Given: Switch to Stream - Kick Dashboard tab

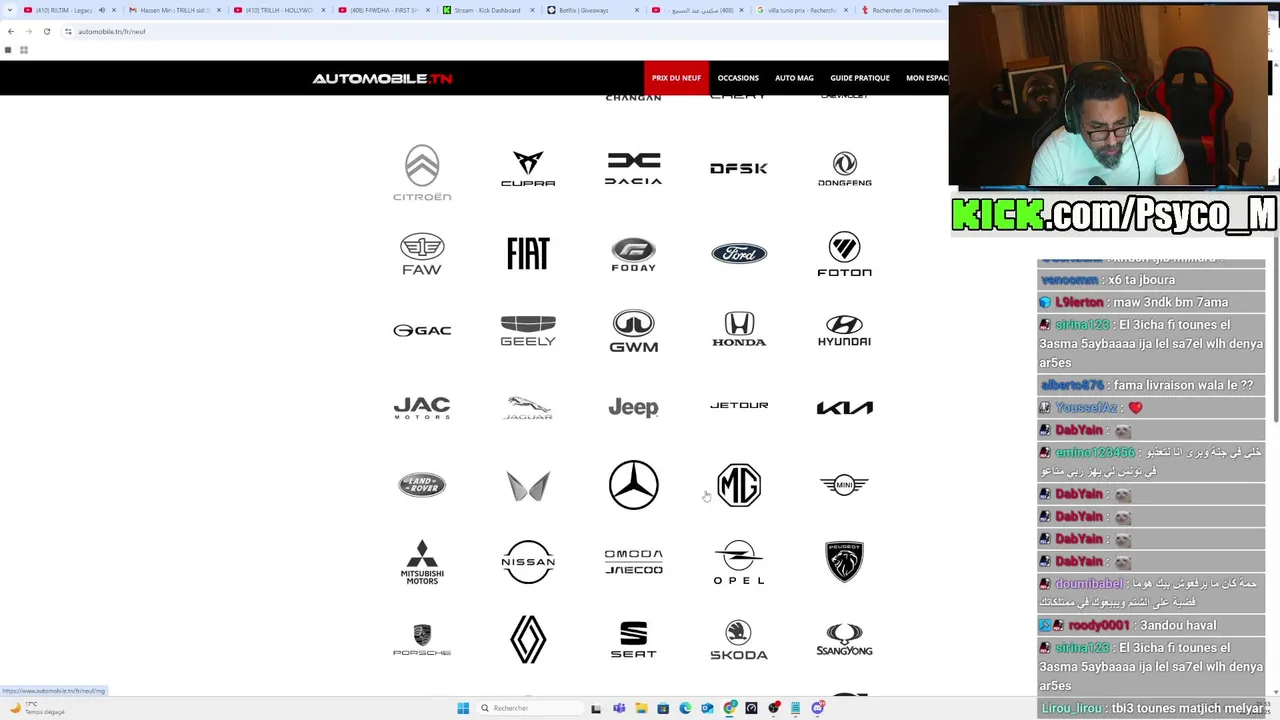Looking at the screenshot, I should (x=488, y=10).
